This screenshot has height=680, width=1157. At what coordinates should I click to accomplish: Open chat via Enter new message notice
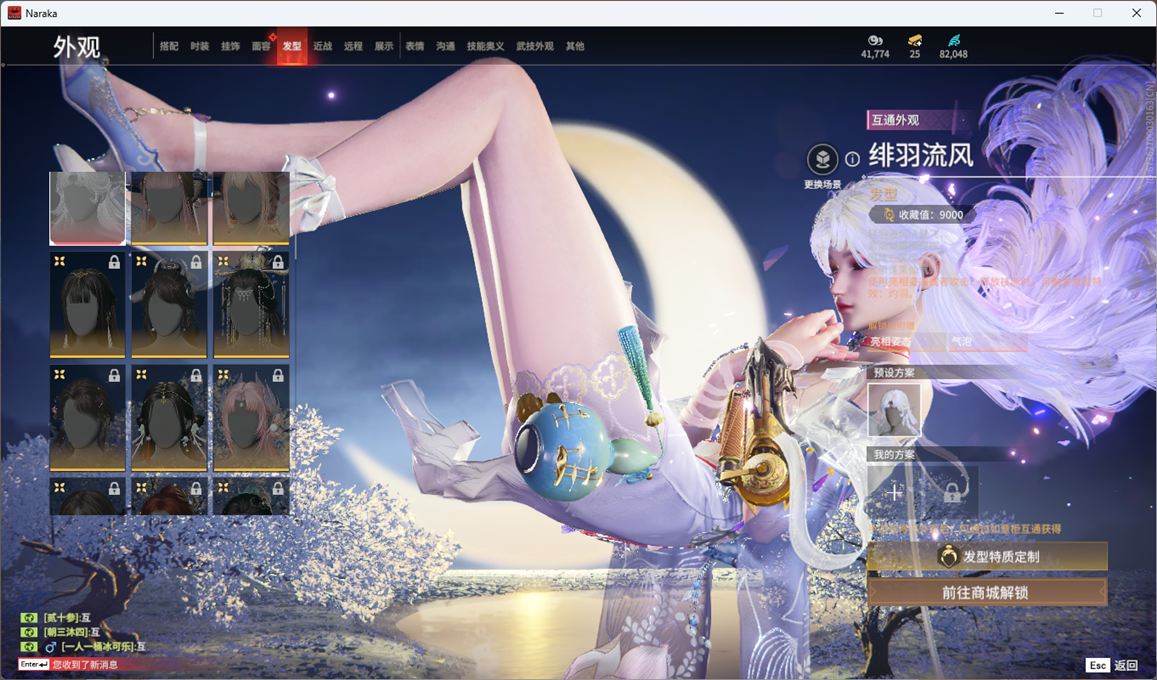pyautogui.click(x=67, y=665)
